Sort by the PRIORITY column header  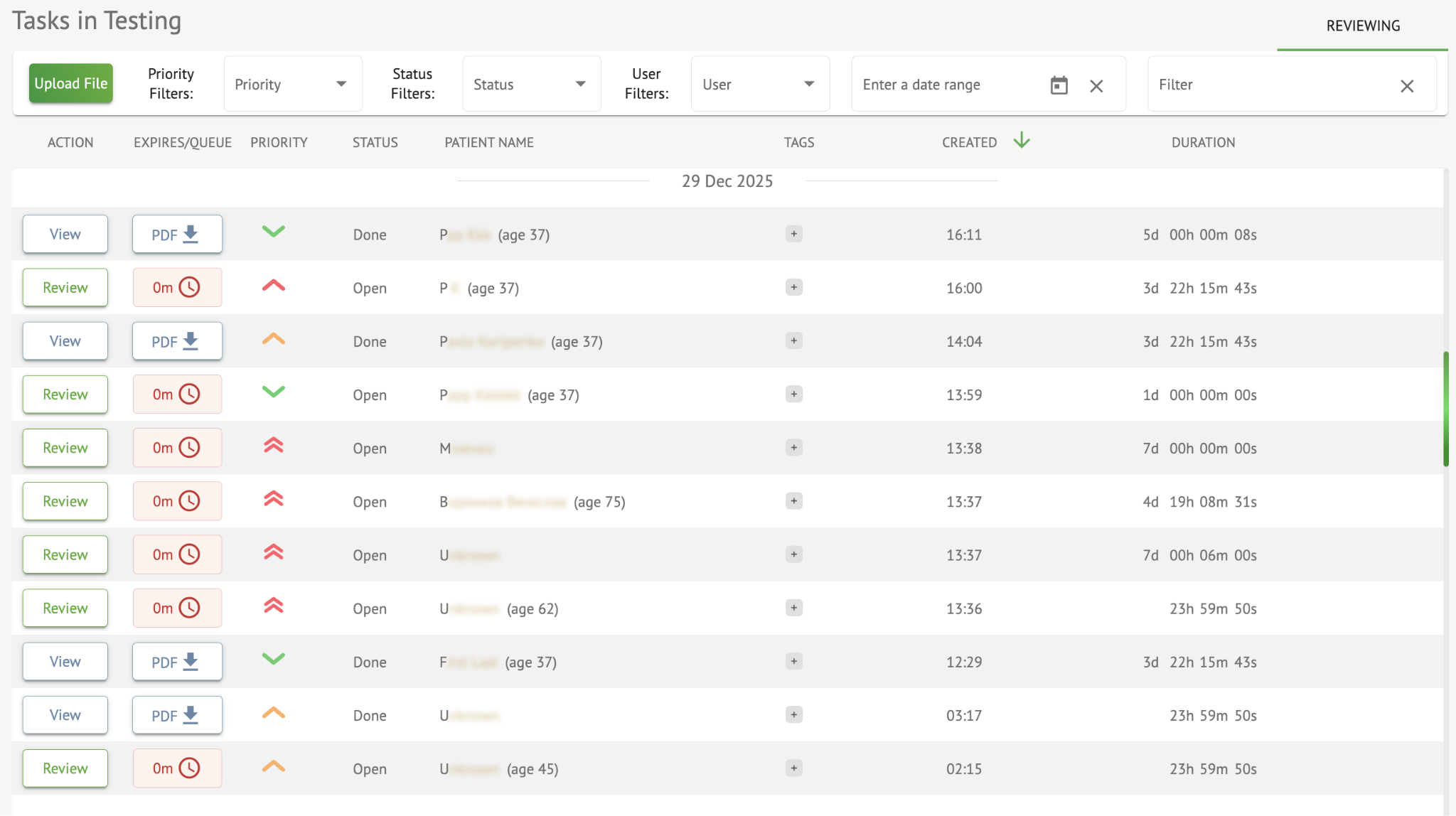279,142
